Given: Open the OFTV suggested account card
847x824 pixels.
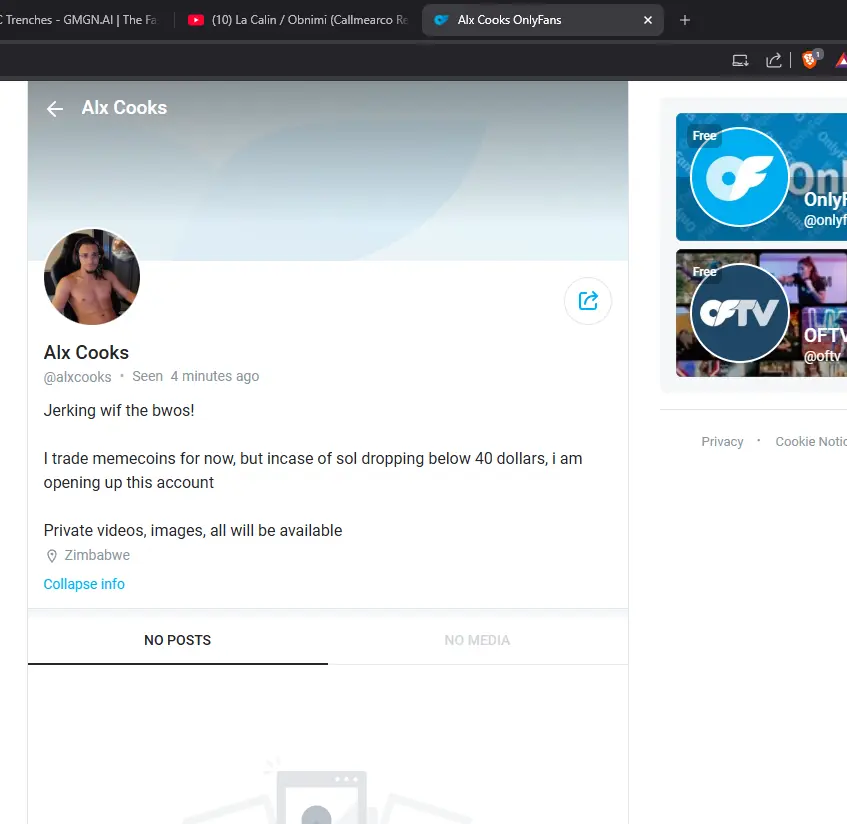Looking at the screenshot, I should pos(762,313).
